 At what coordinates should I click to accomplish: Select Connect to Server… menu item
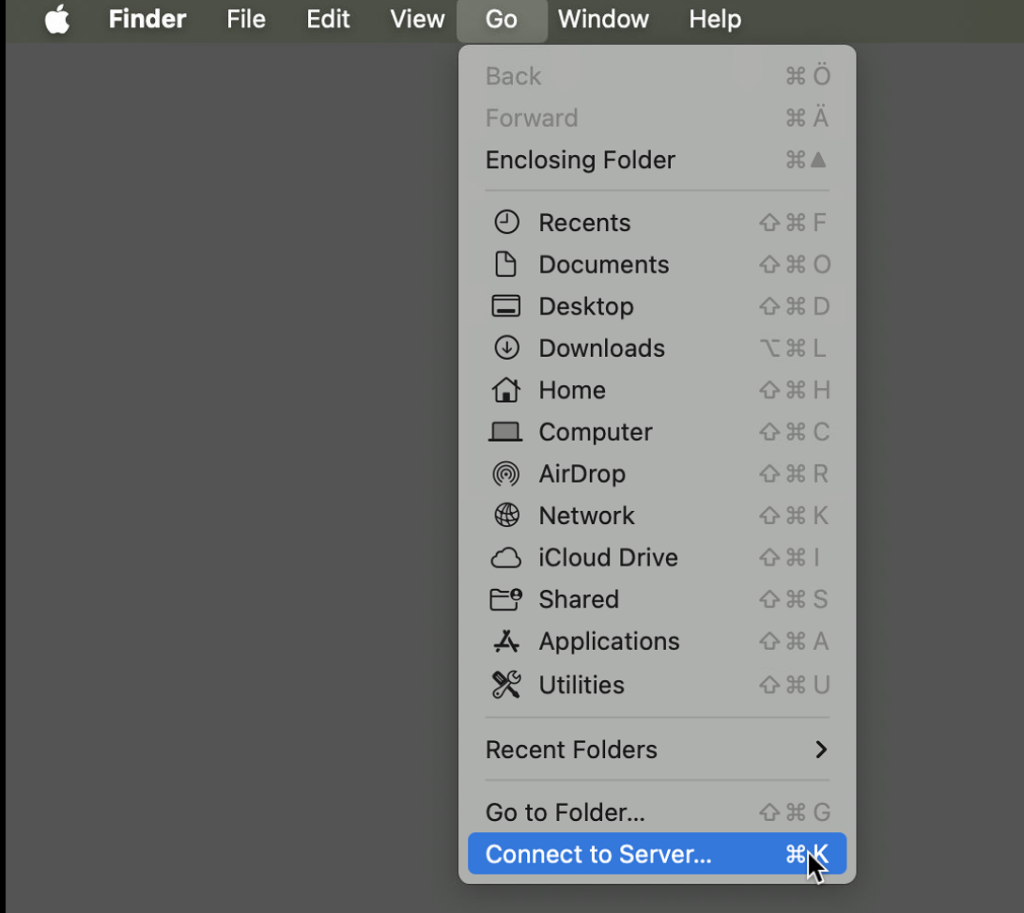coord(598,854)
